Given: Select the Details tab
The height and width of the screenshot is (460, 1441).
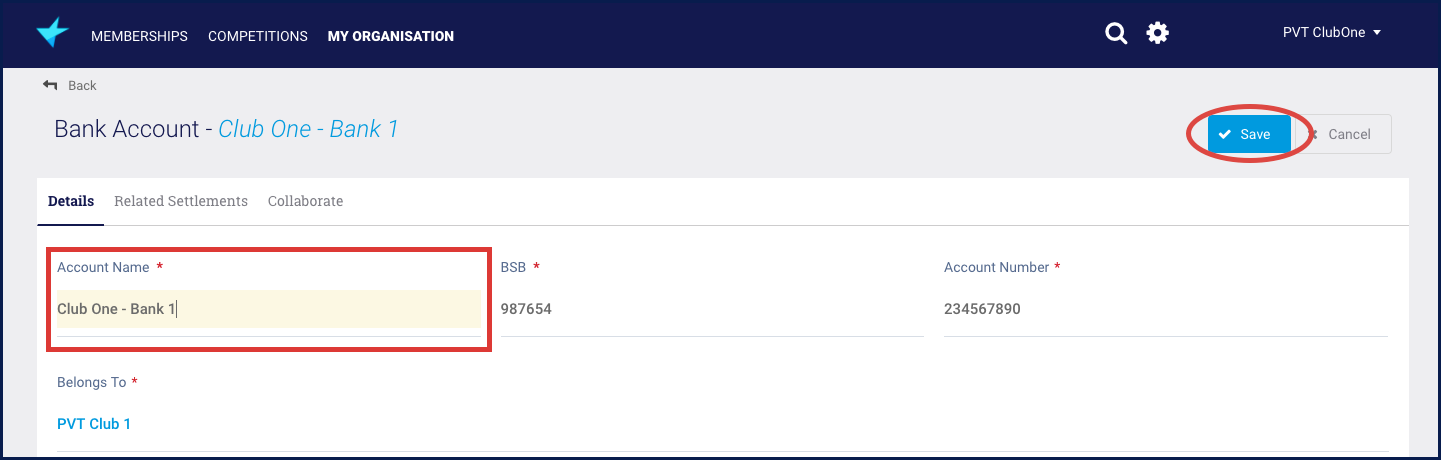Looking at the screenshot, I should tap(71, 201).
